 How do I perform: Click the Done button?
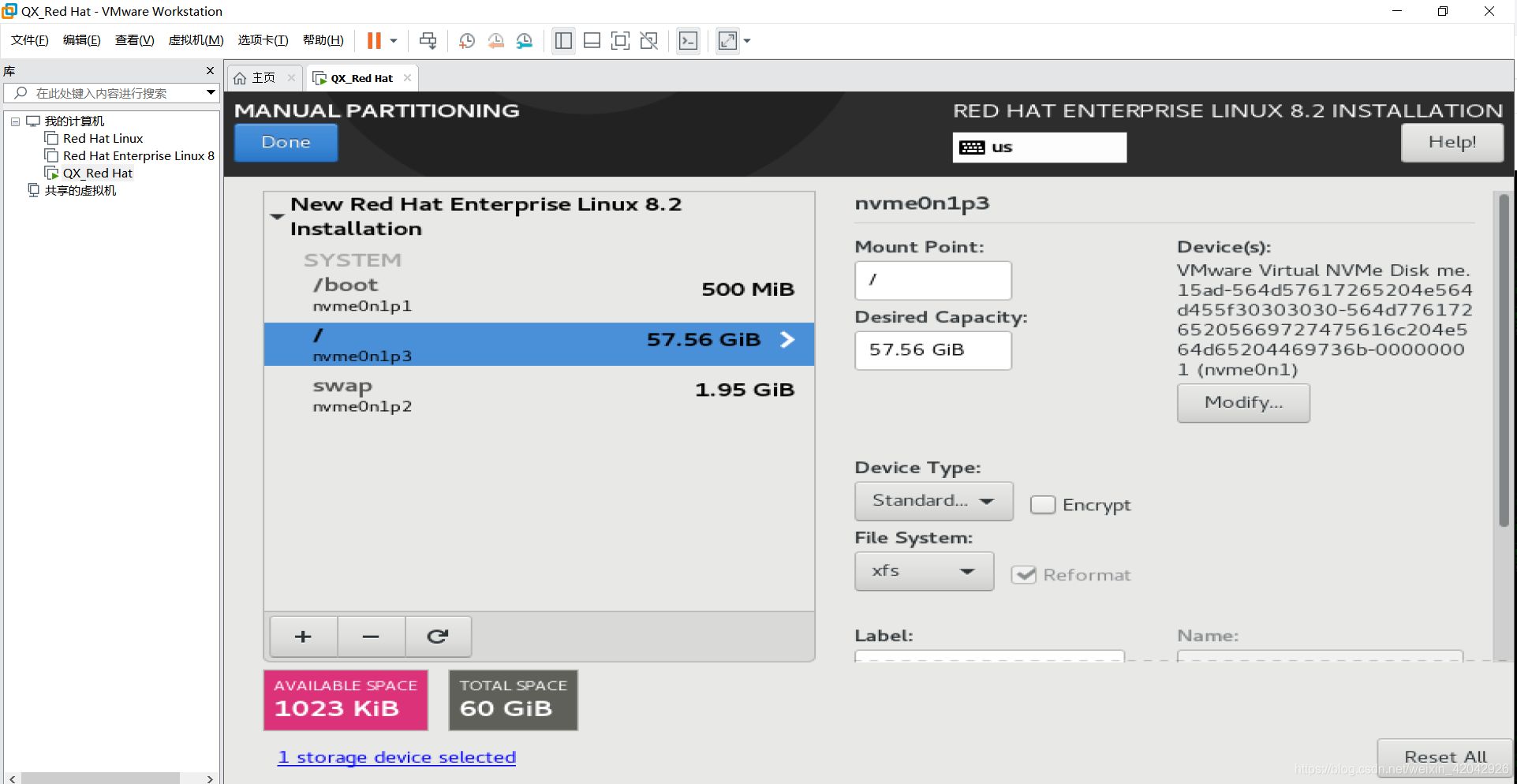(286, 143)
